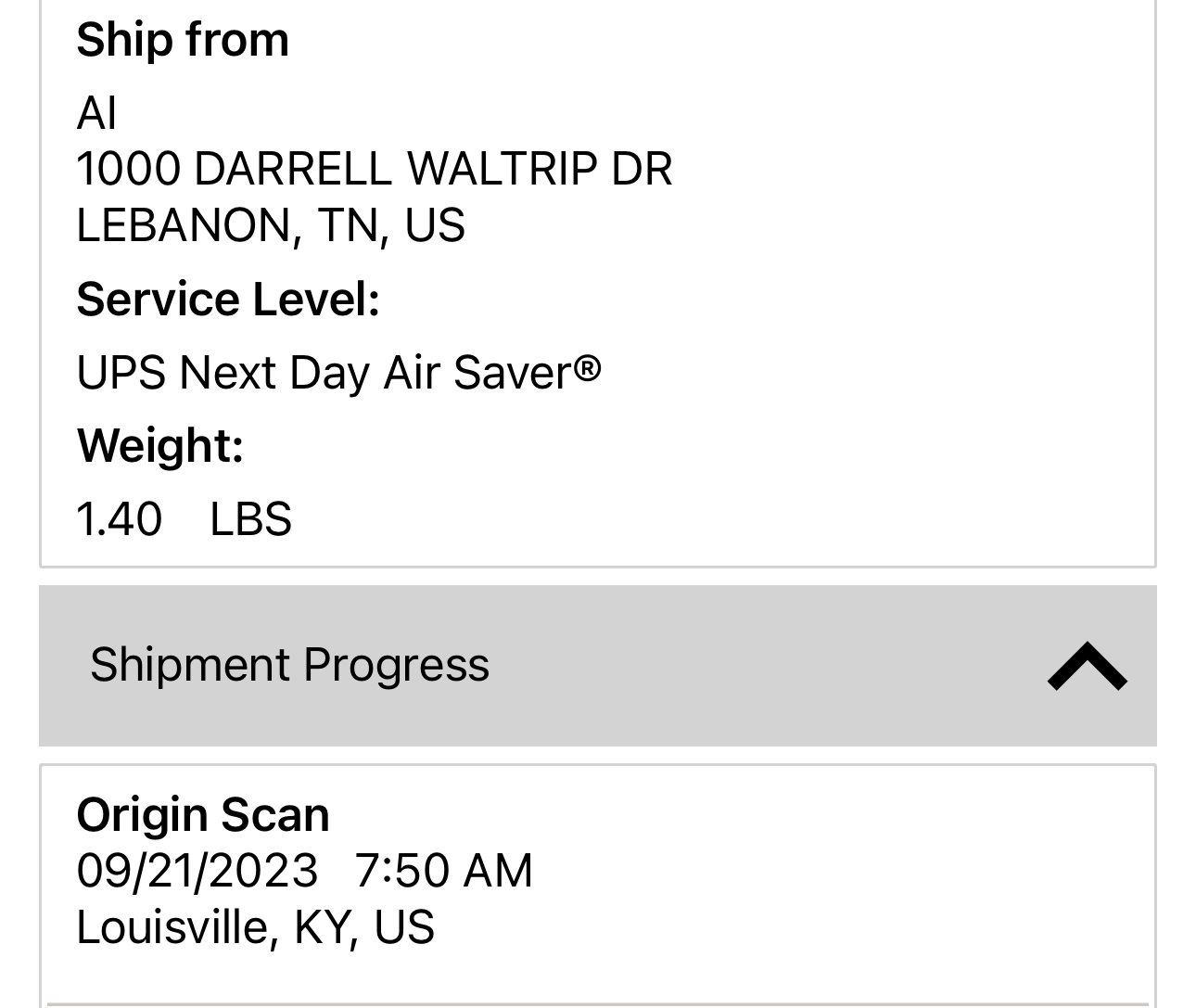Image resolution: width=1196 pixels, height=1008 pixels.
Task: Click the 09/21/2023 scan date
Action: tap(197, 871)
